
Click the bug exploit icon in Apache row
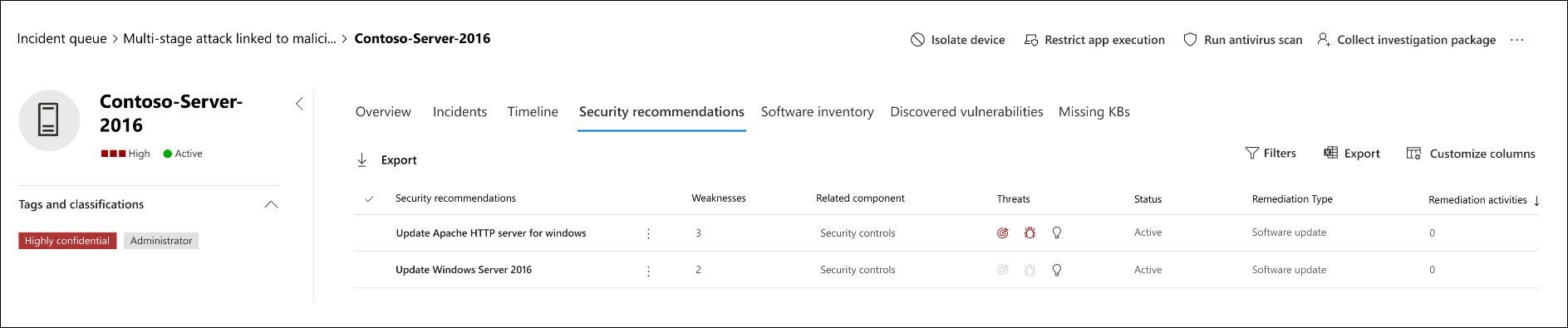[1030, 233]
